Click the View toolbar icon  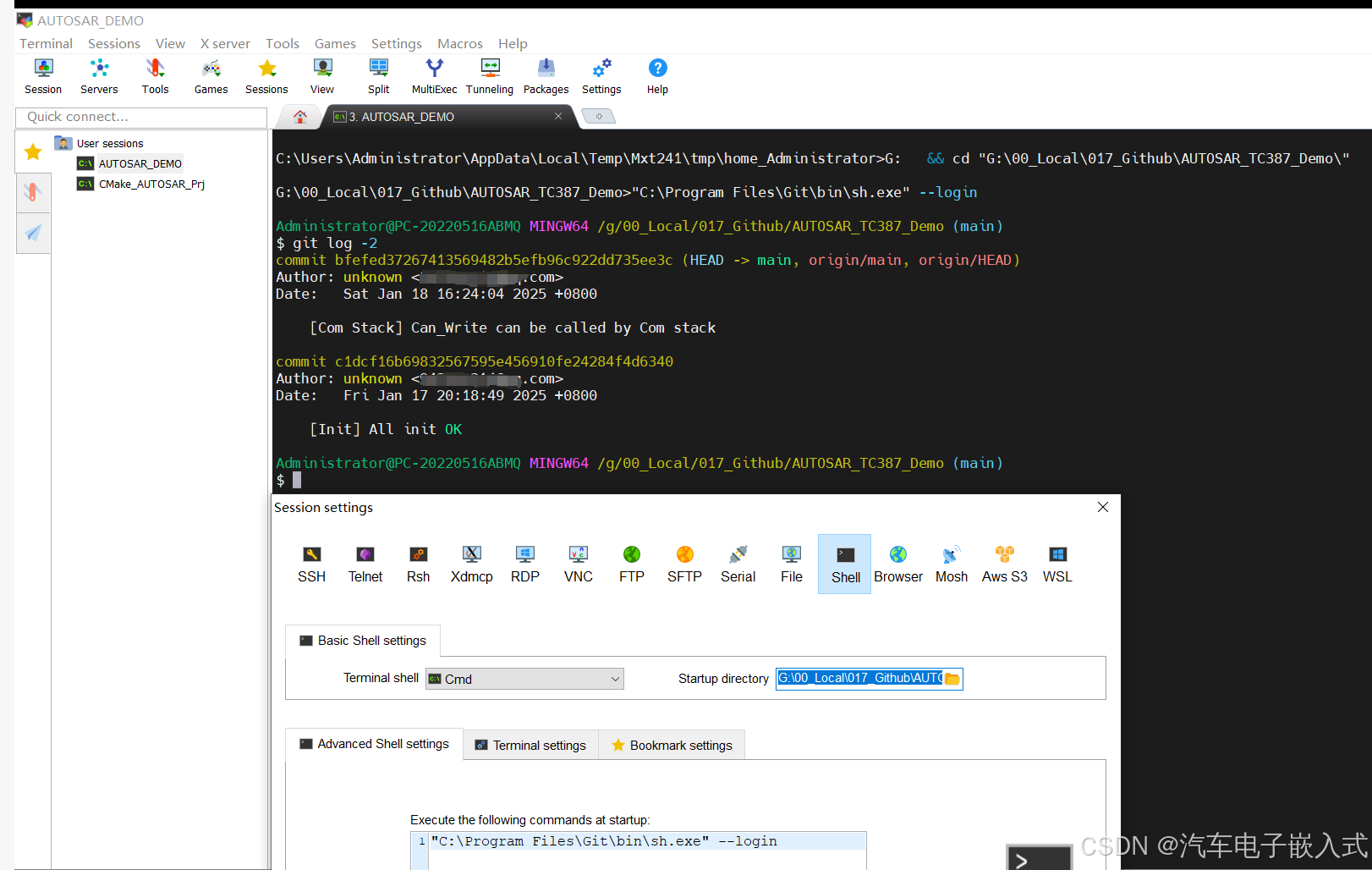322,76
